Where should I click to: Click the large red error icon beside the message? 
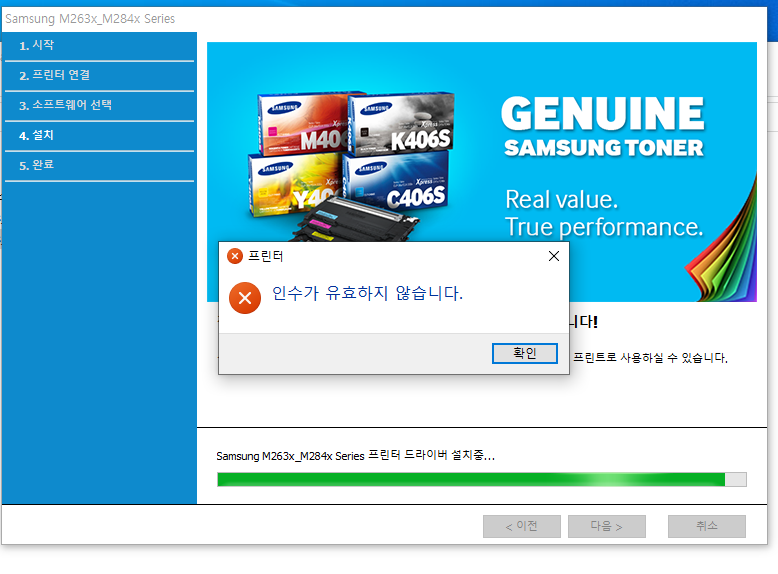tap(245, 298)
